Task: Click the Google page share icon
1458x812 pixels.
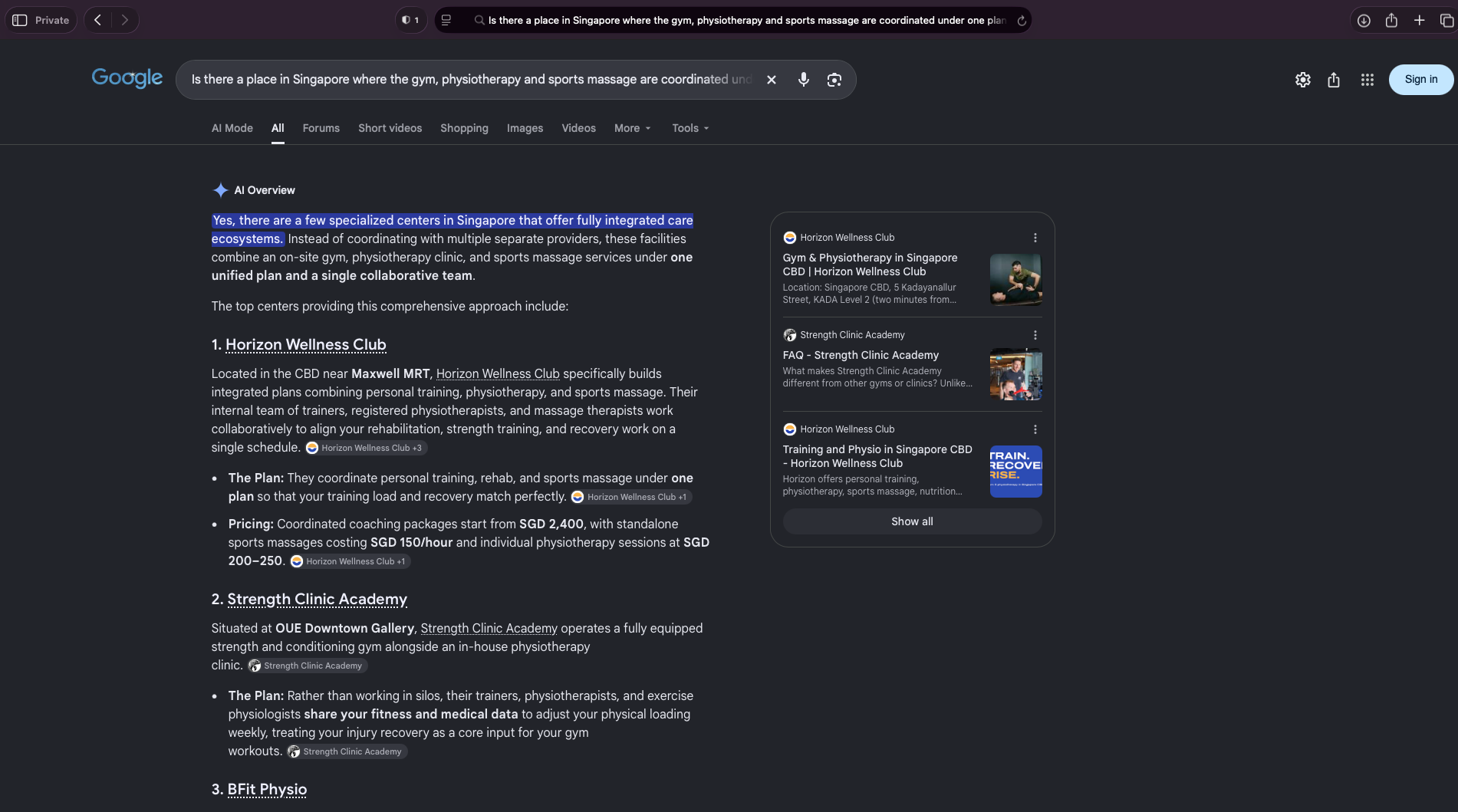Action: click(x=1334, y=80)
